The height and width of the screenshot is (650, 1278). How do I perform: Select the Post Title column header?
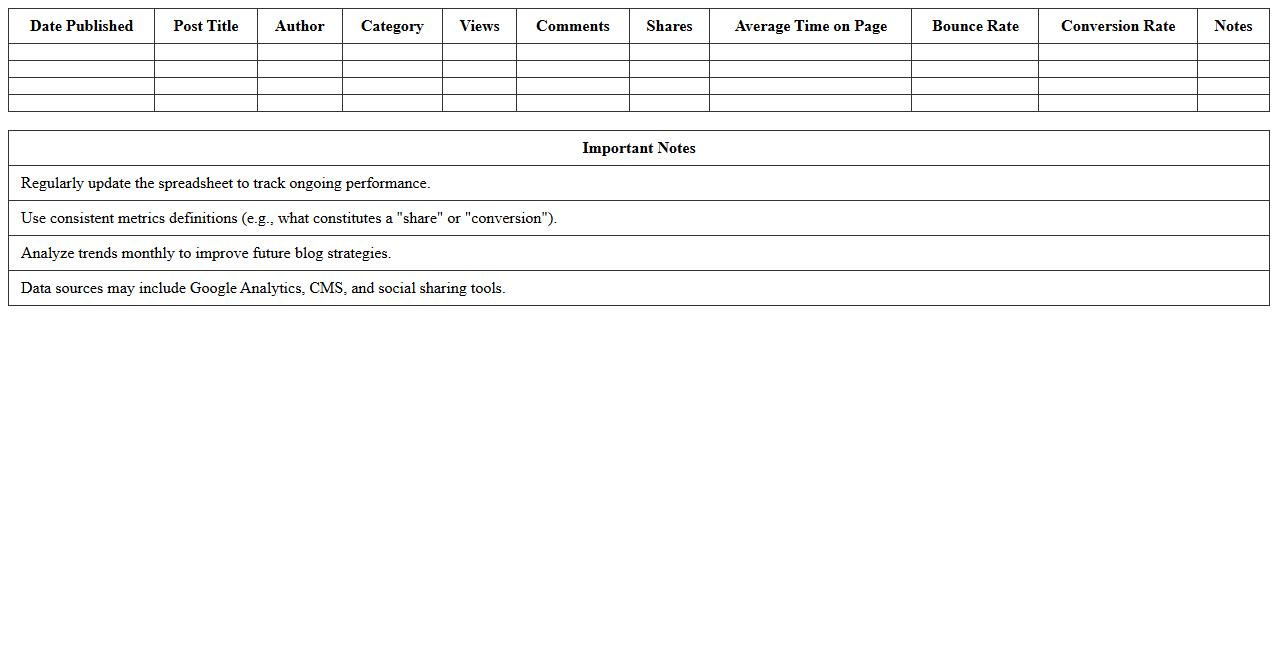coord(205,26)
